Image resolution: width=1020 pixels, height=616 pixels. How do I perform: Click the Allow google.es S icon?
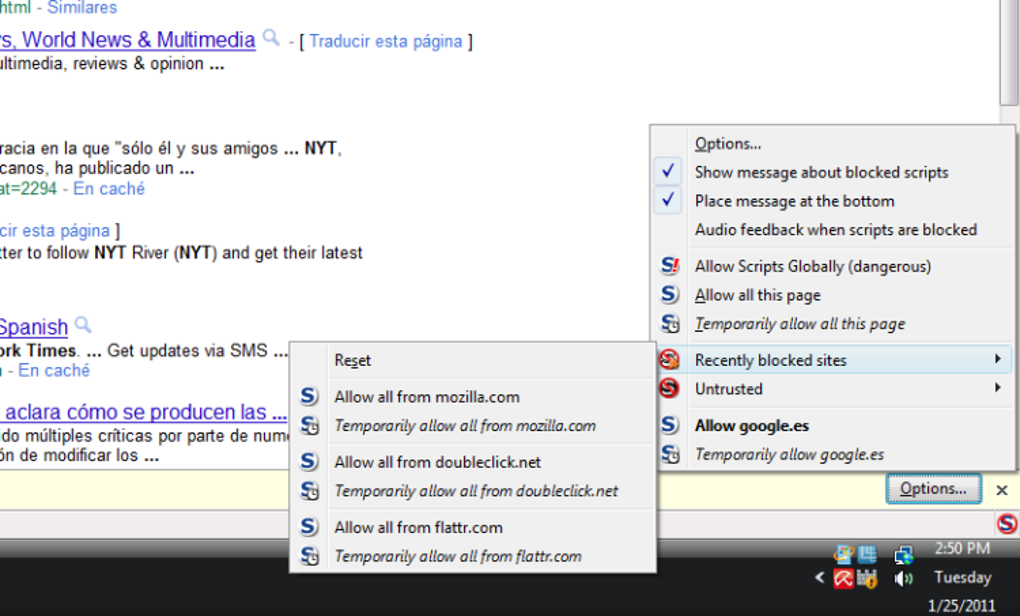point(669,425)
